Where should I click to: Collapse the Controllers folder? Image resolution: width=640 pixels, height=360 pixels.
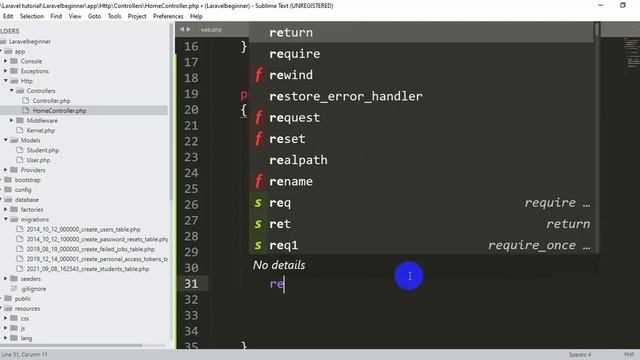(11, 91)
